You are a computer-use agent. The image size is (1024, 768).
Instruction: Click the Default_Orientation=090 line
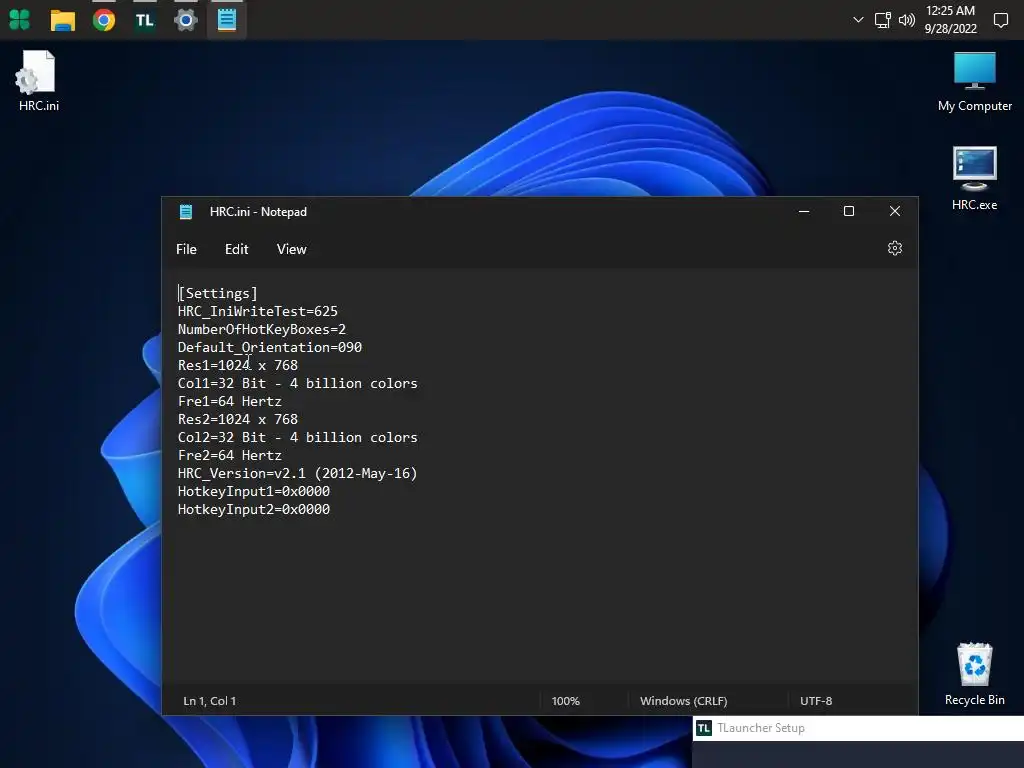270,347
